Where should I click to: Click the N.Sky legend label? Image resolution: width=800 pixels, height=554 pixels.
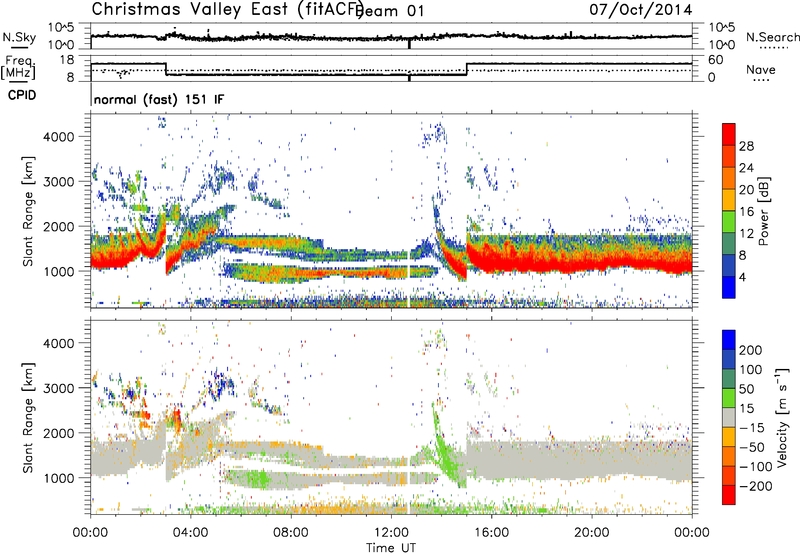coord(19,37)
